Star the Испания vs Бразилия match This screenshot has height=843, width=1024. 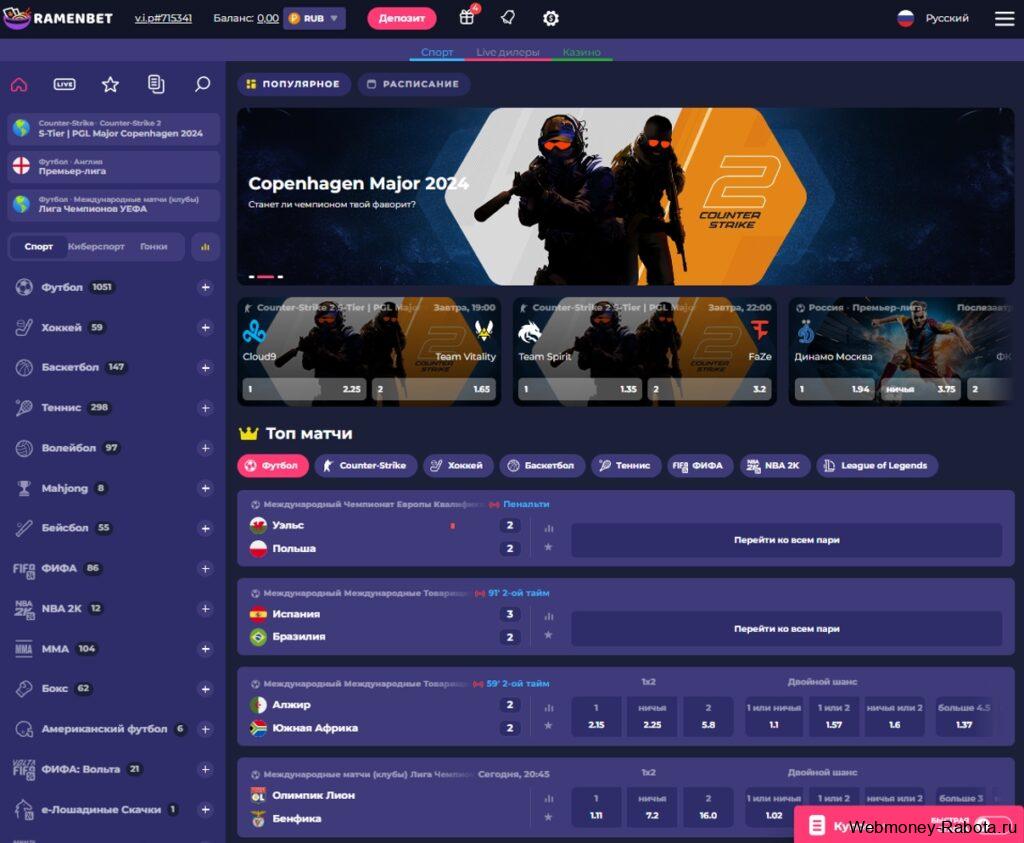[x=549, y=635]
